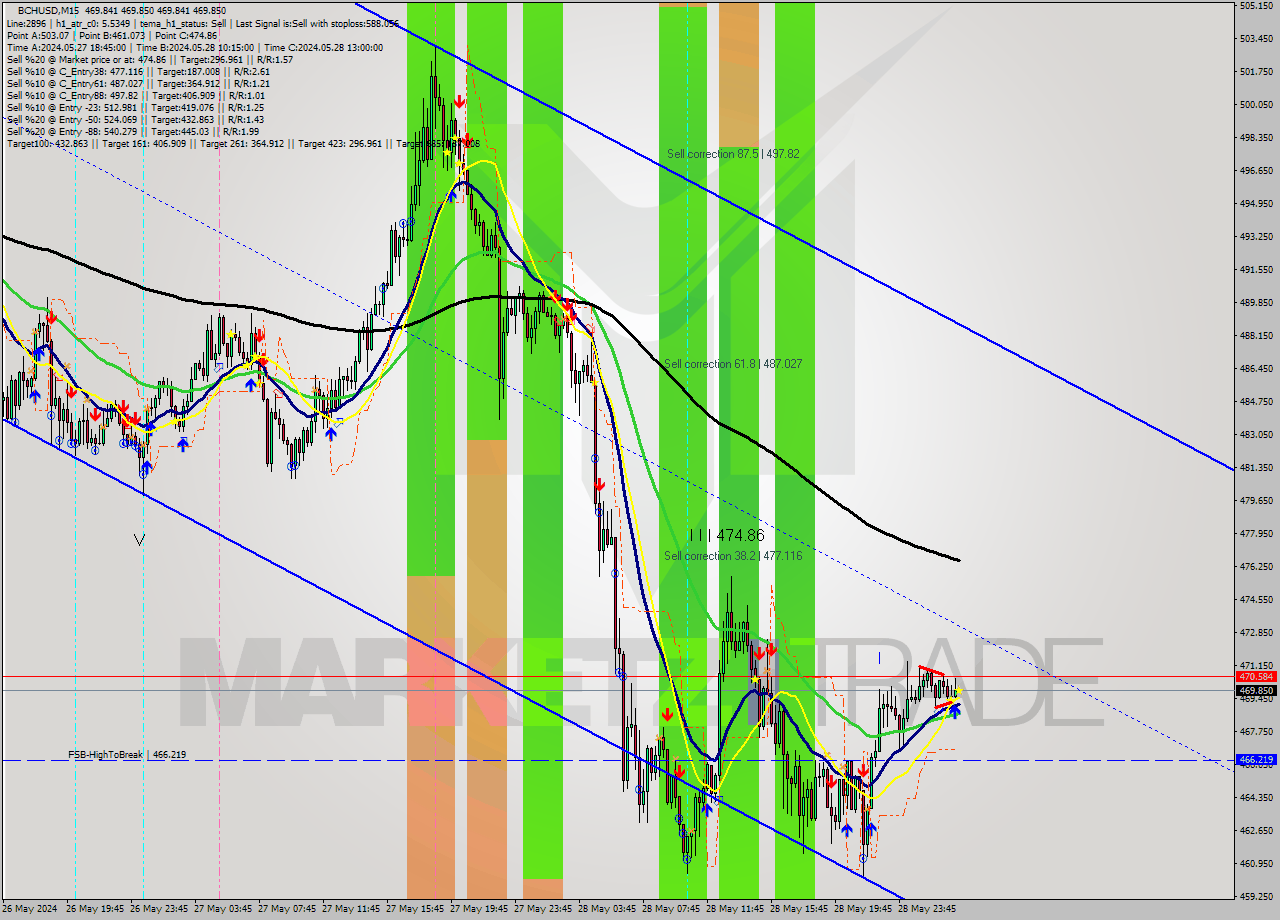Image resolution: width=1280 pixels, height=920 pixels.
Task: Click 483.050 on the price axis
Action: click(x=1256, y=435)
